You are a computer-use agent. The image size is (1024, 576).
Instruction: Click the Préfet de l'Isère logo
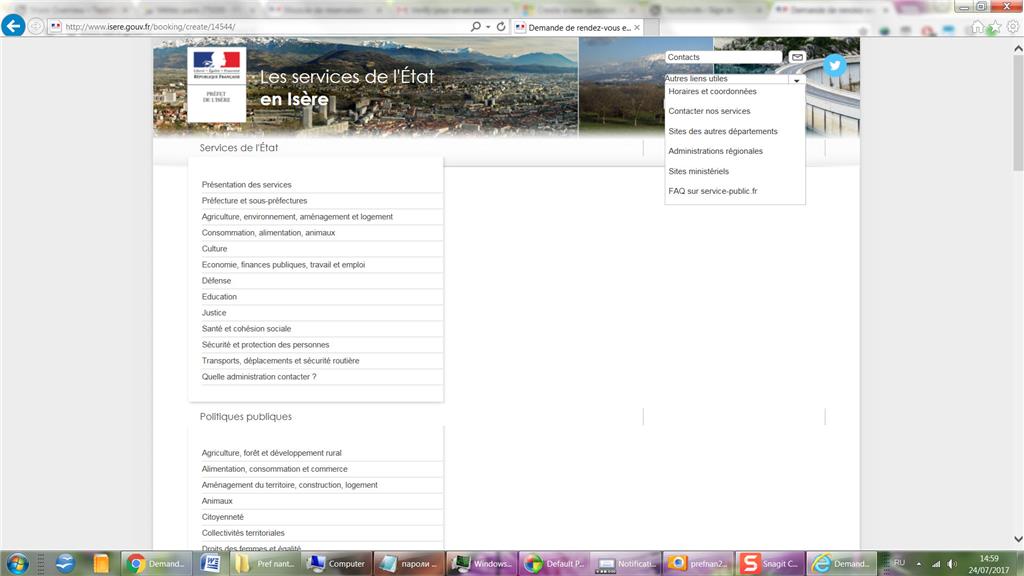tap(217, 84)
